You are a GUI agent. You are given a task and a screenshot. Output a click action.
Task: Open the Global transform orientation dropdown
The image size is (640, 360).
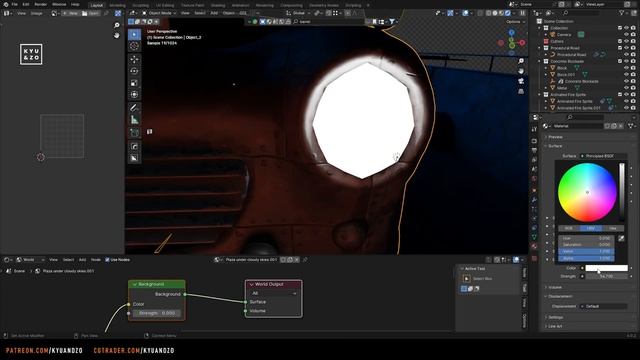click(298, 13)
